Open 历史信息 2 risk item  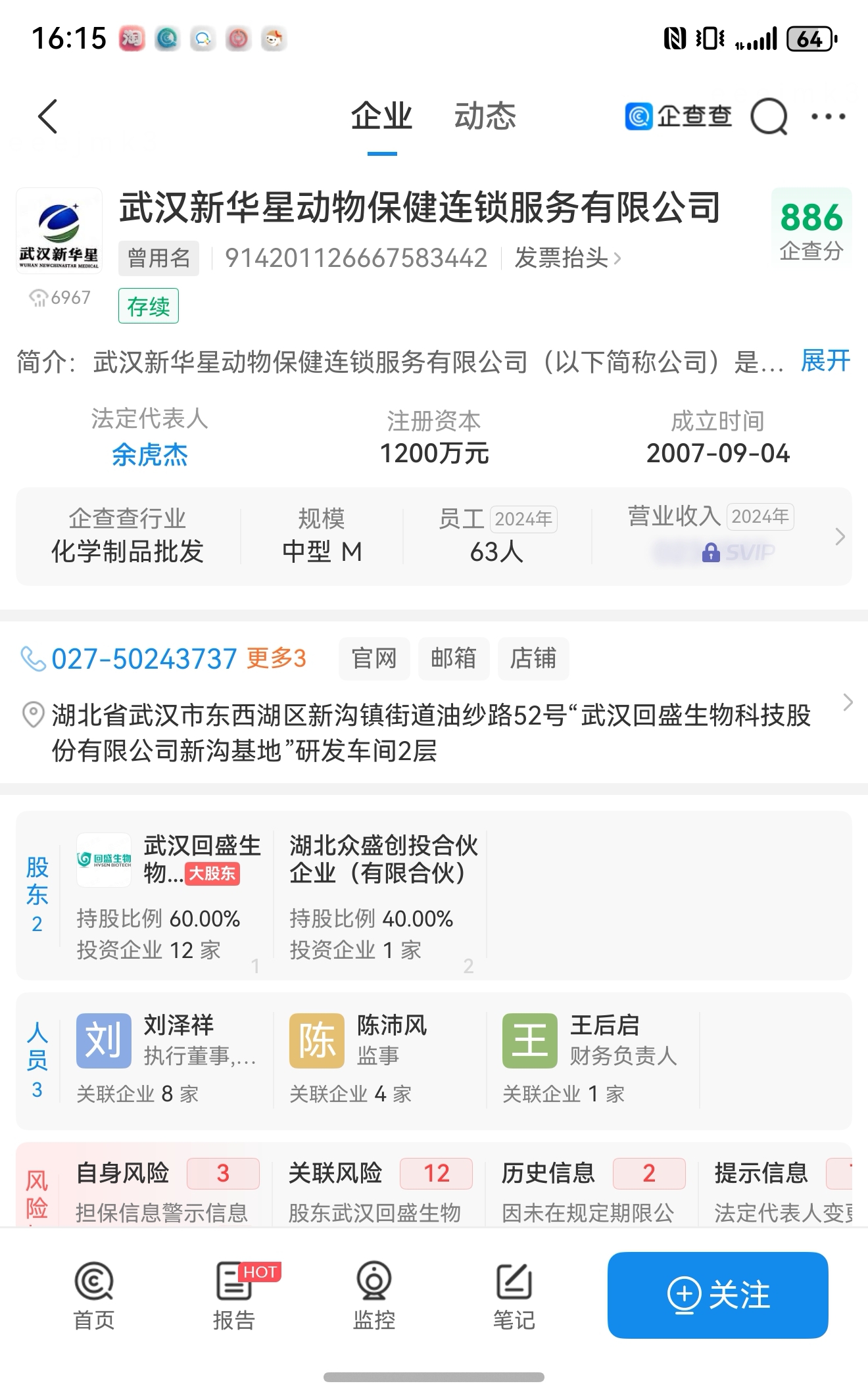tap(594, 1191)
